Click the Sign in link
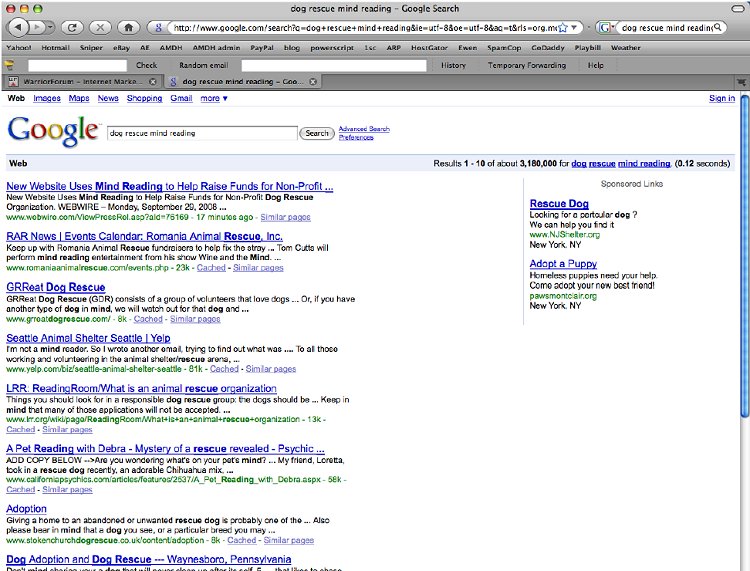This screenshot has width=750, height=571. [x=722, y=98]
